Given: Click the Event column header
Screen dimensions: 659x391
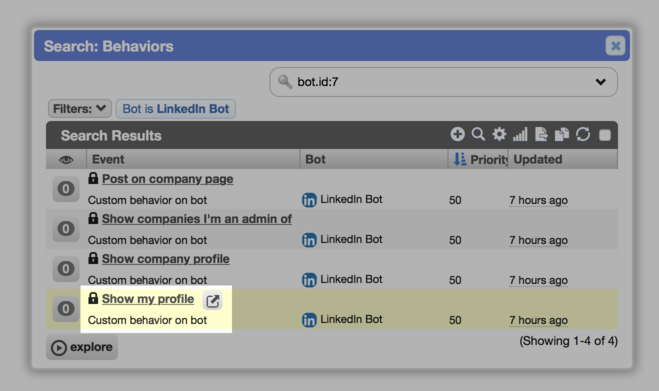Looking at the screenshot, I should click(x=193, y=159).
